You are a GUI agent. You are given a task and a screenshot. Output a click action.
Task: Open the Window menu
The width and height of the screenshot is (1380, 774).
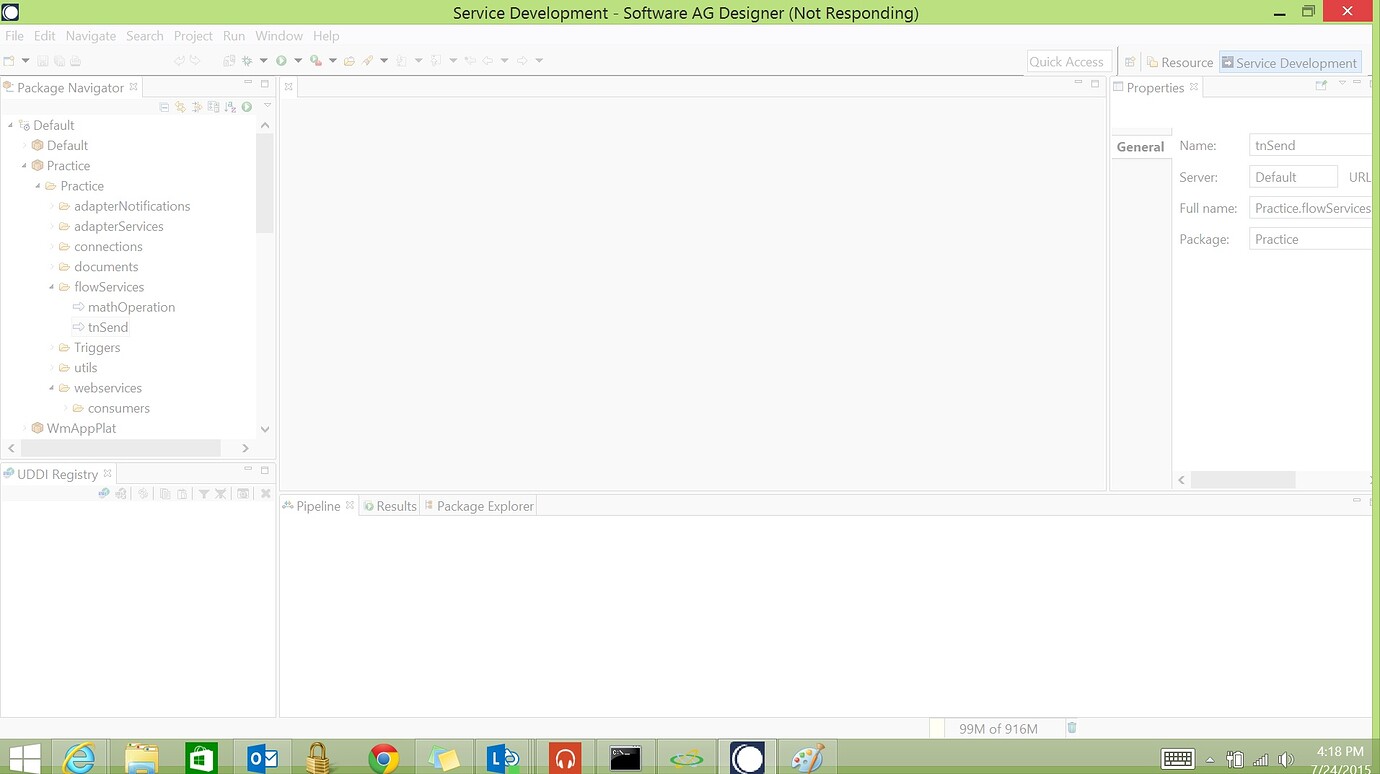click(x=279, y=35)
